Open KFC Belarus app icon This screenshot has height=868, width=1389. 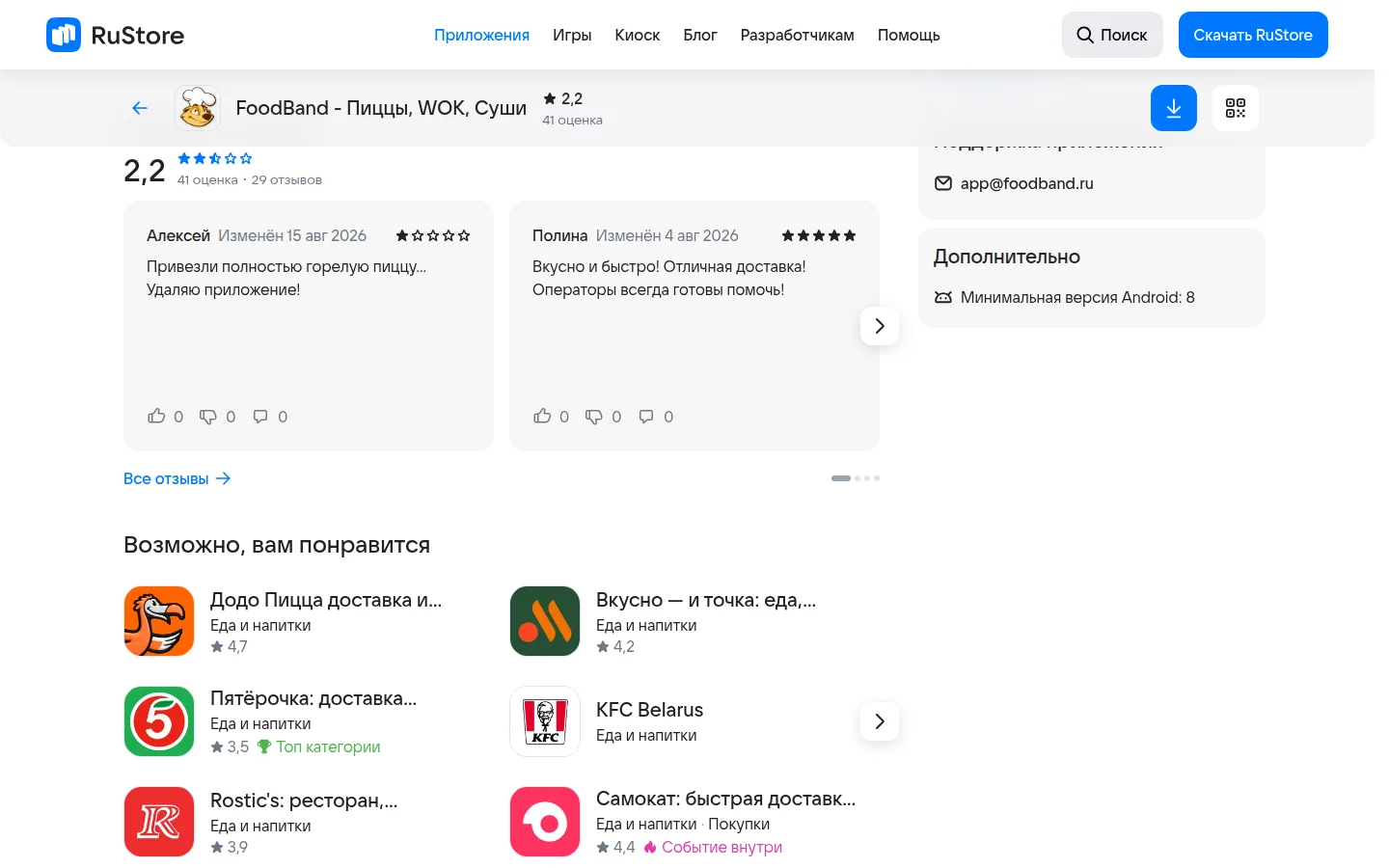(545, 721)
